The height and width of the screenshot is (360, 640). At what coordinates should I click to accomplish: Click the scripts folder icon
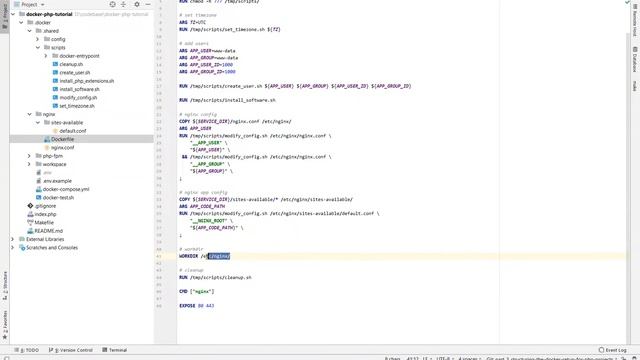pyautogui.click(x=47, y=47)
